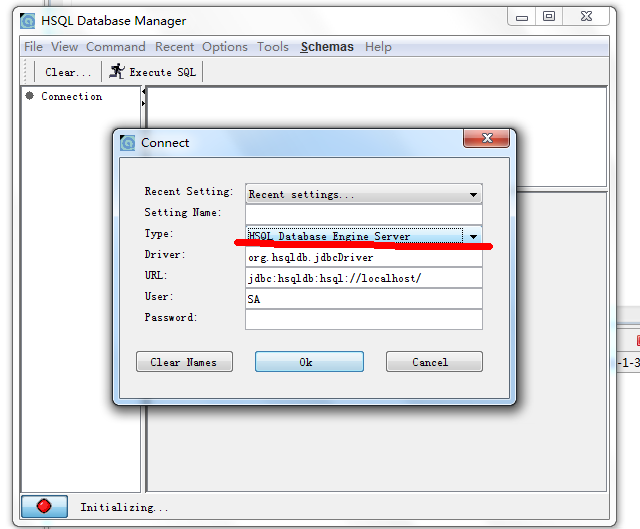Click the Ok button

(309, 362)
